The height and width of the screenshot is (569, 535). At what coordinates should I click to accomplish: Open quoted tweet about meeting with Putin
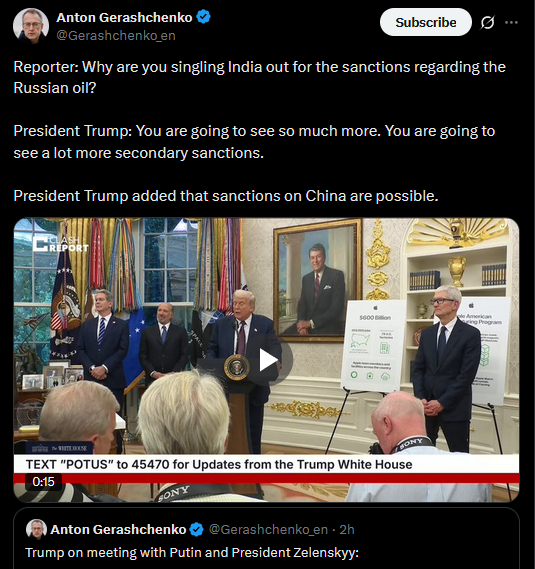tap(192, 553)
